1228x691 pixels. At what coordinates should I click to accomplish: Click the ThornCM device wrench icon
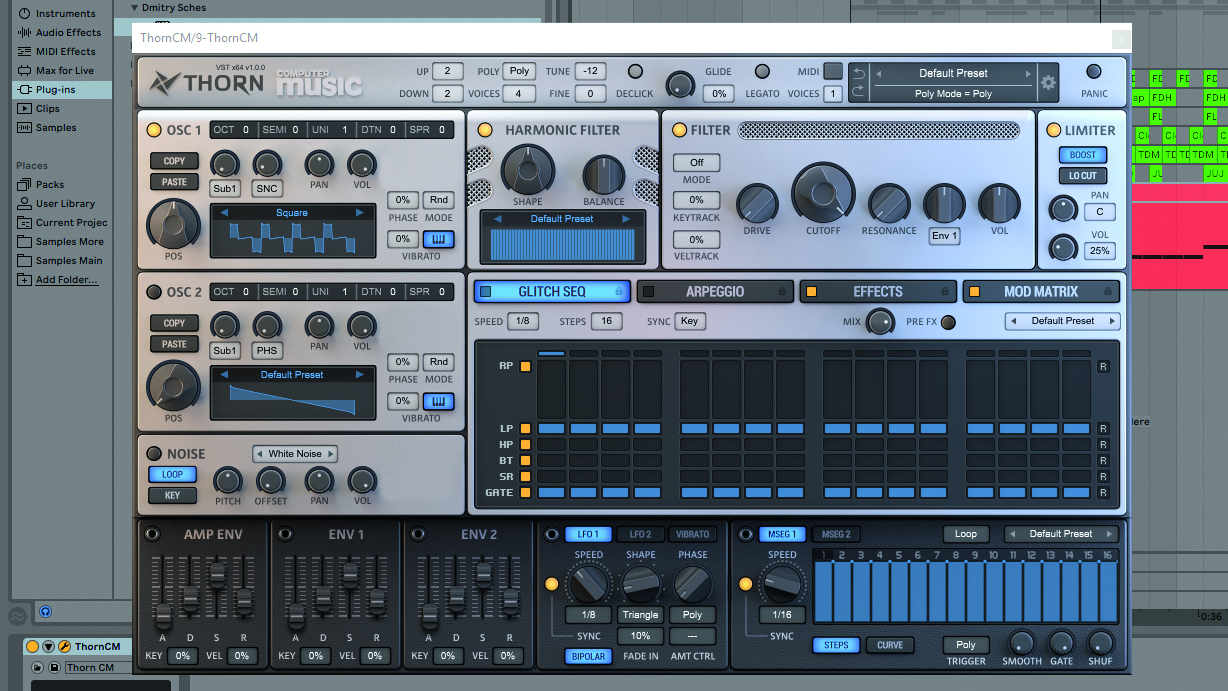point(64,647)
